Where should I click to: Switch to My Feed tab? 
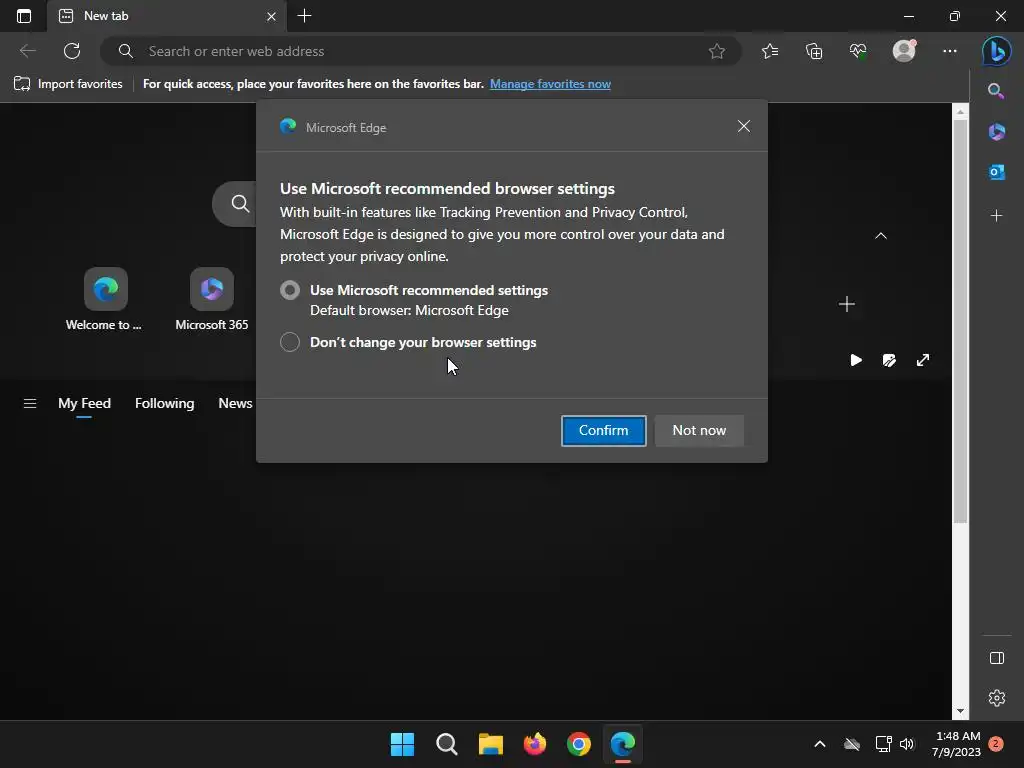[x=84, y=404]
